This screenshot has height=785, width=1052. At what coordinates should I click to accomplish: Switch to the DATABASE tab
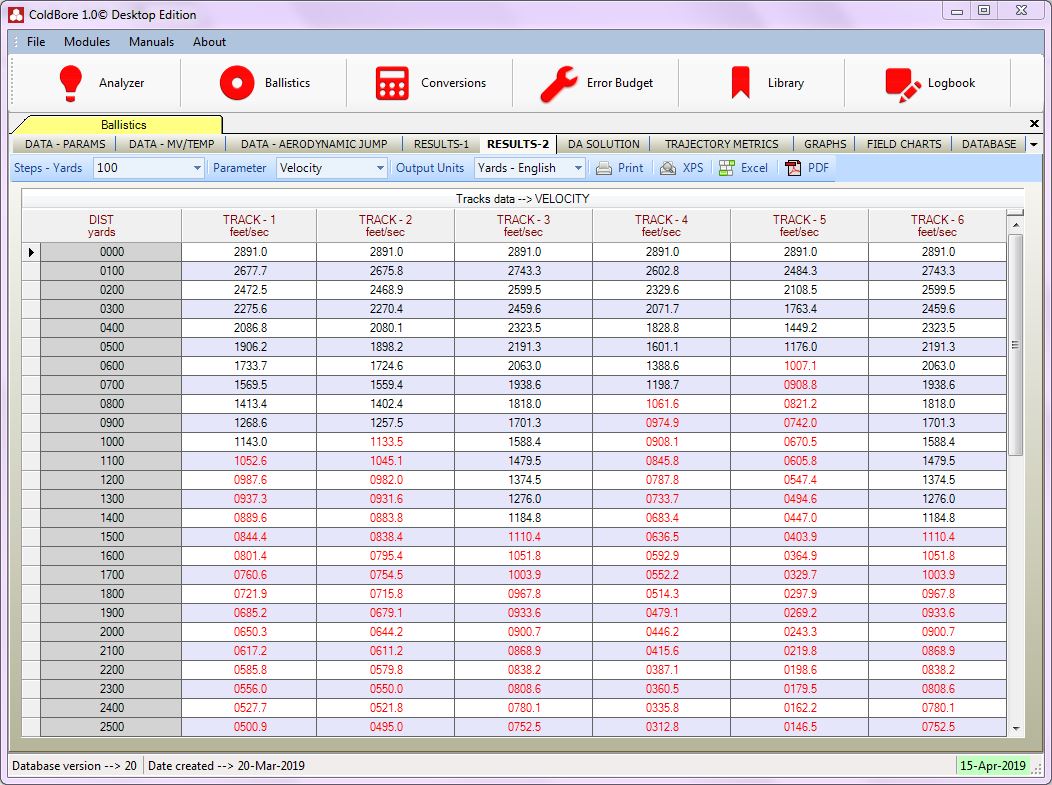coord(989,144)
